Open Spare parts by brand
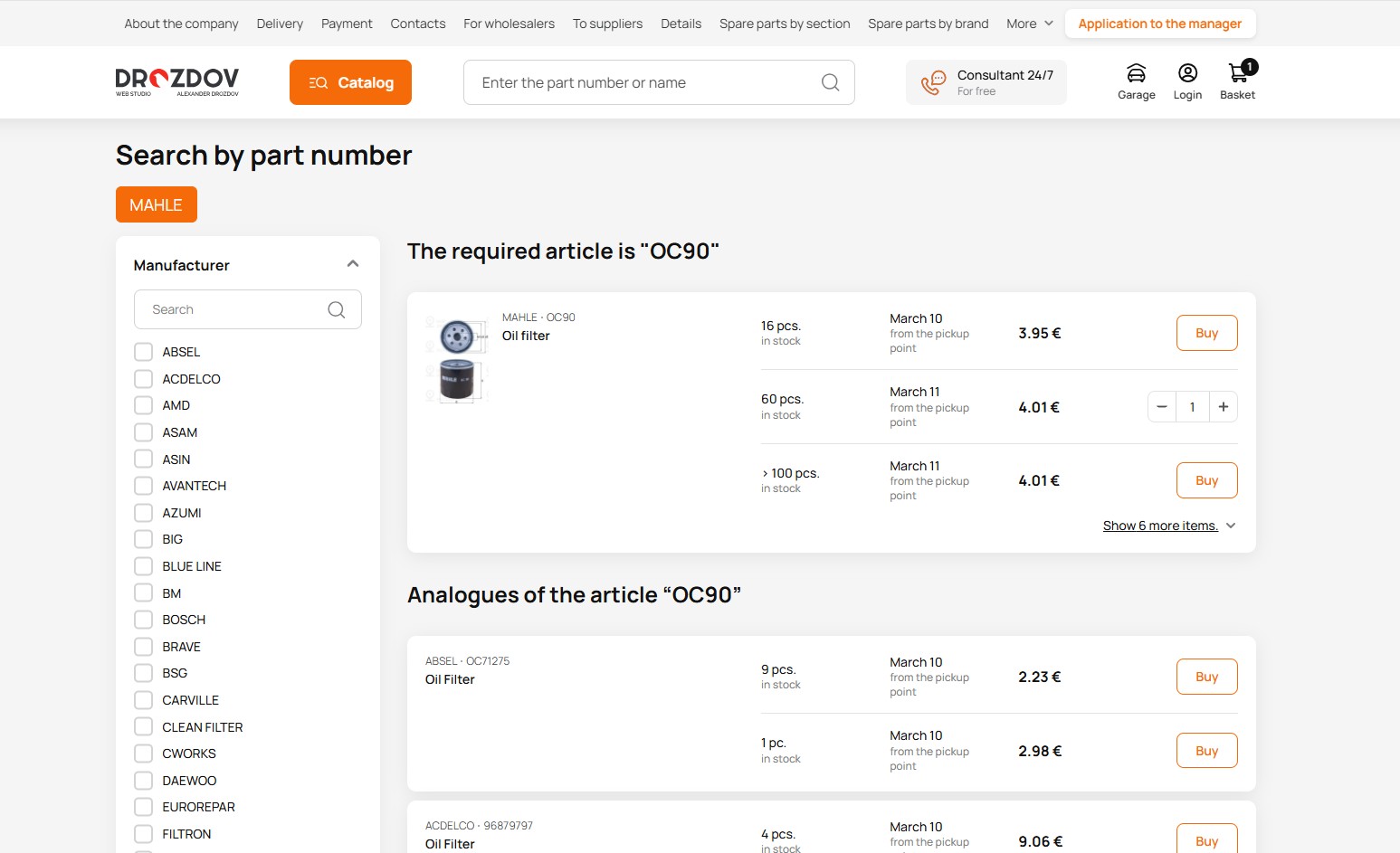 click(928, 24)
